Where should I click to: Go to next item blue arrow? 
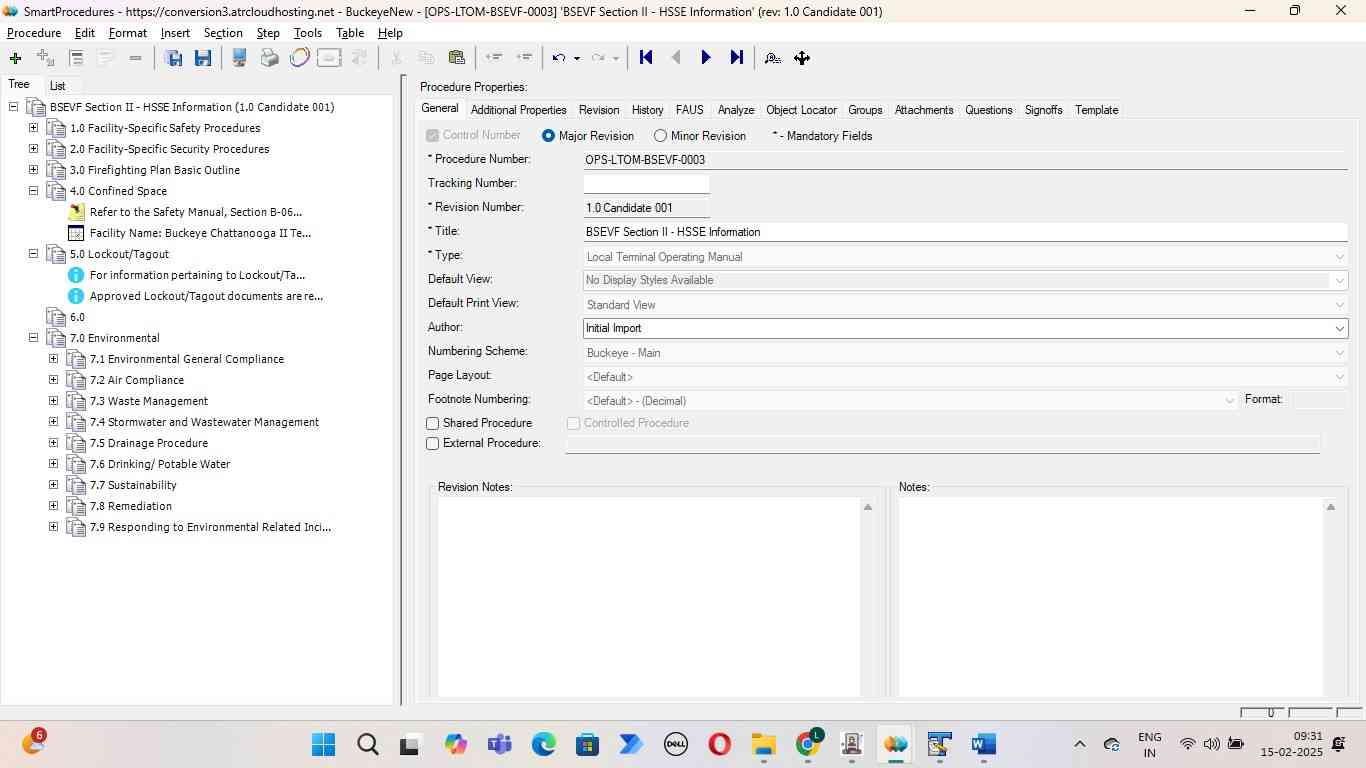pyautogui.click(x=706, y=58)
